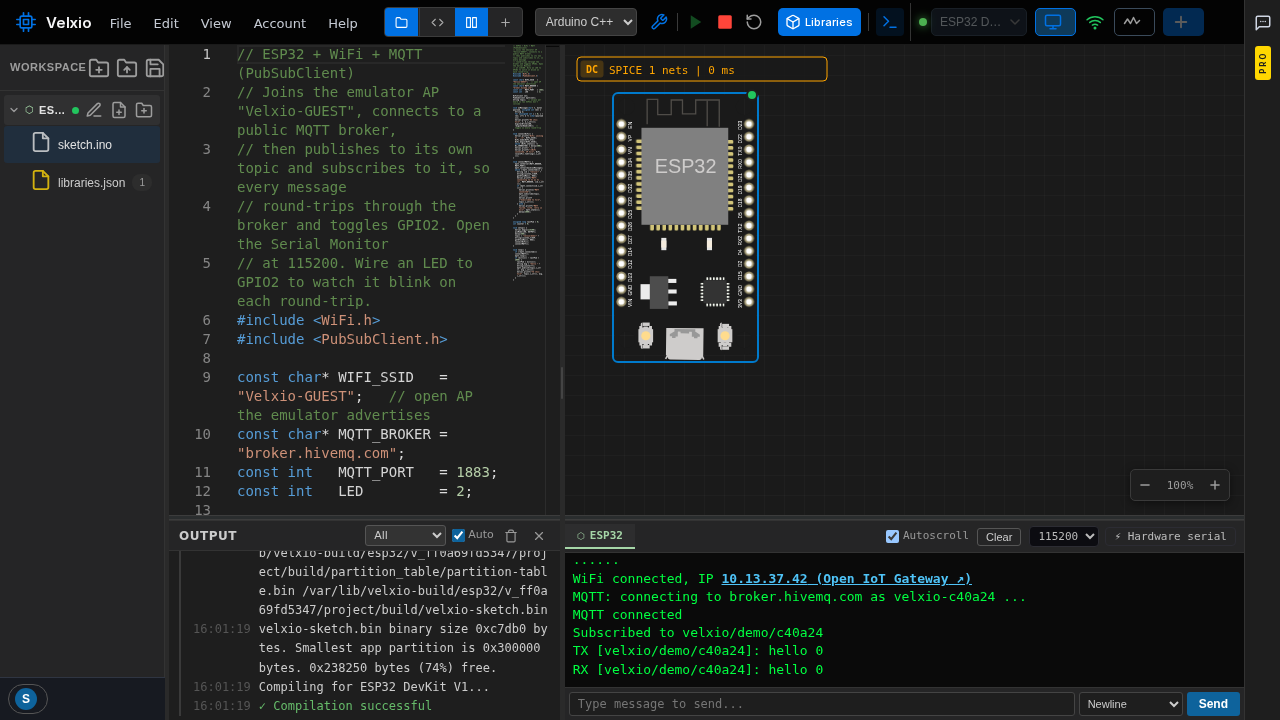Viewport: 1280px width, 720px height.
Task: Click Clear in the serial monitor
Action: 999,537
